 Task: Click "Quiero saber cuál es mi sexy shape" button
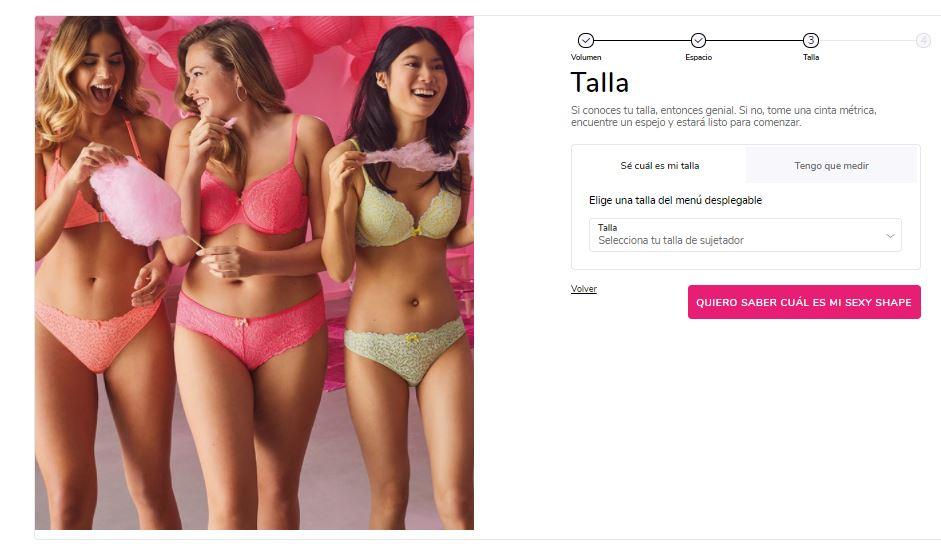tap(804, 302)
